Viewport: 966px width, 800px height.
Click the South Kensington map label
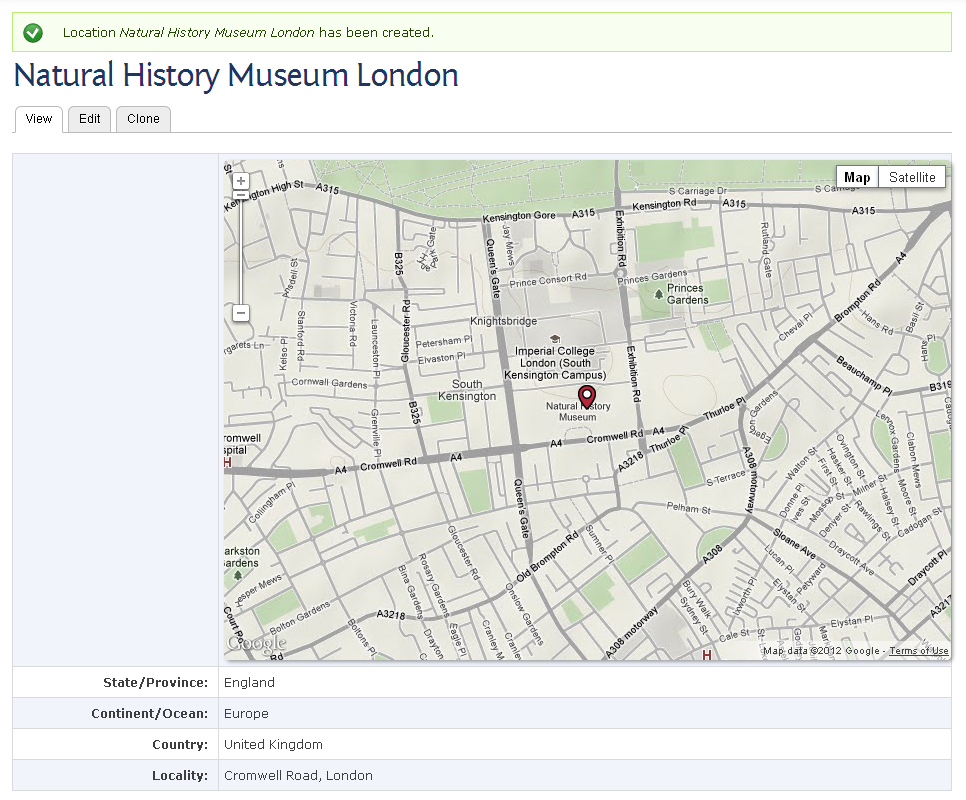(467, 390)
